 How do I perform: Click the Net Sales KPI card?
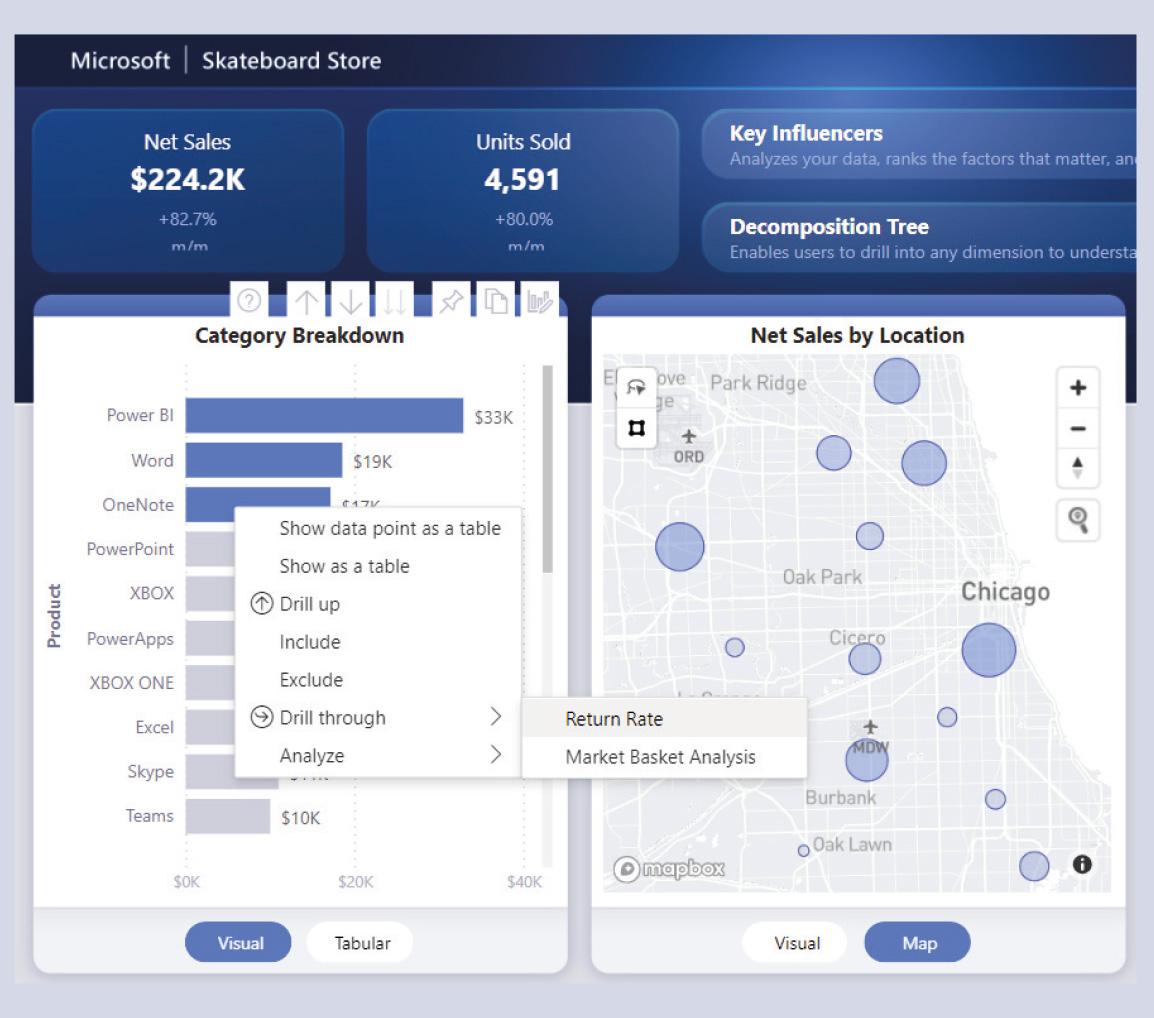(188, 191)
